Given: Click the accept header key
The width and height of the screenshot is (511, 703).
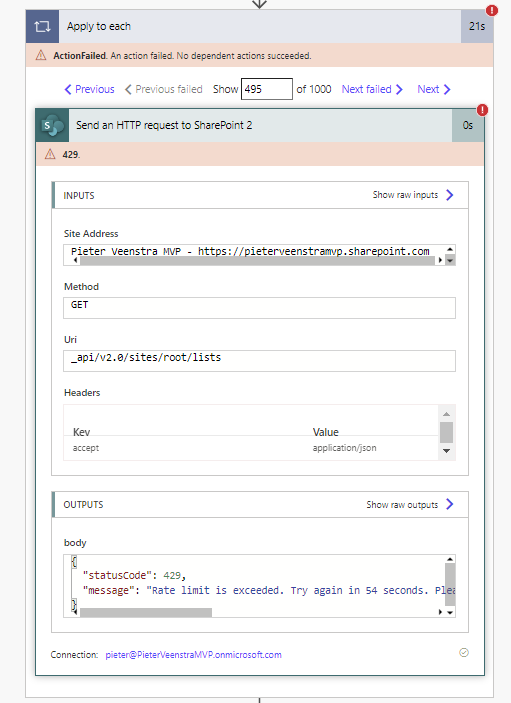Looking at the screenshot, I should [86, 448].
